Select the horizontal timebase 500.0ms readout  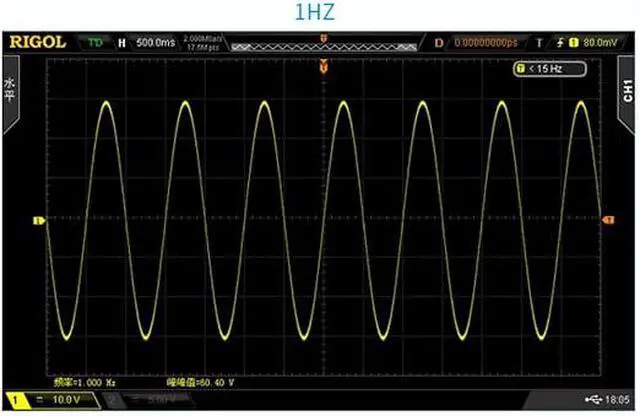tap(155, 43)
